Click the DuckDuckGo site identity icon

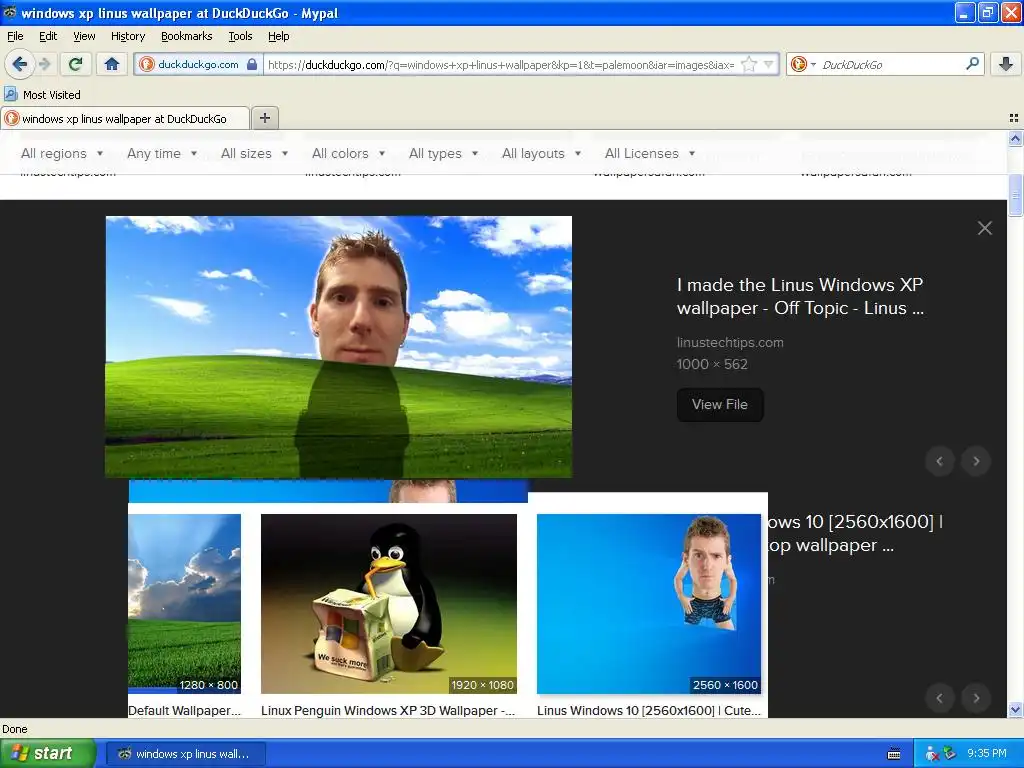pyautogui.click(x=147, y=64)
